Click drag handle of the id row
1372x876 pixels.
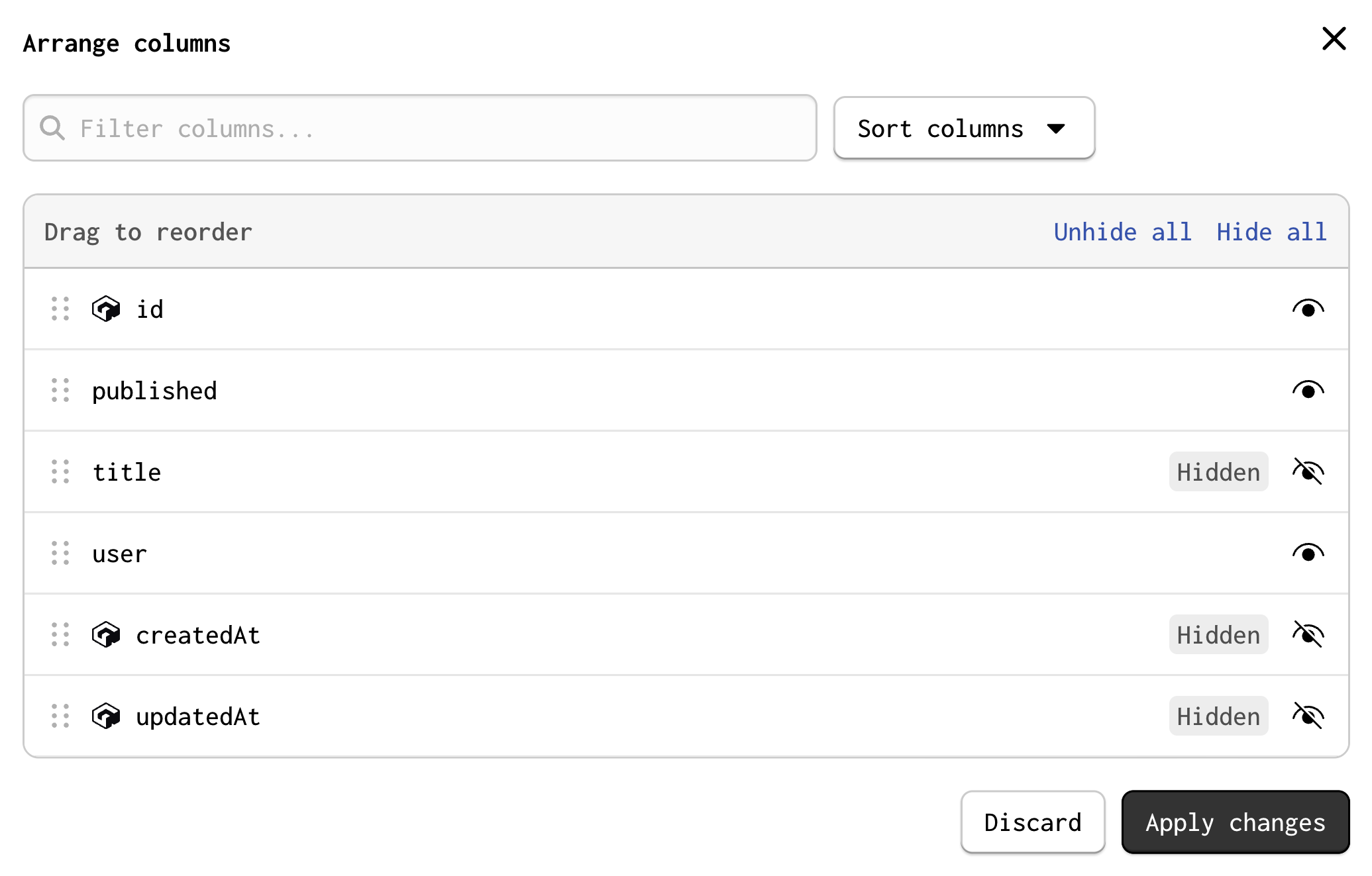point(60,309)
